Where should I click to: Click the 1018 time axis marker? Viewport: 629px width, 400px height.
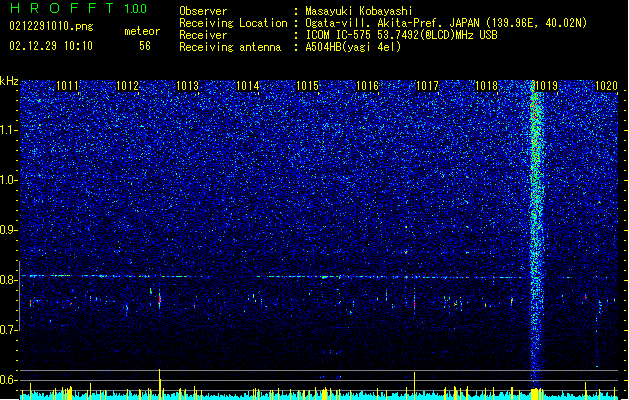pyautogui.click(x=486, y=86)
